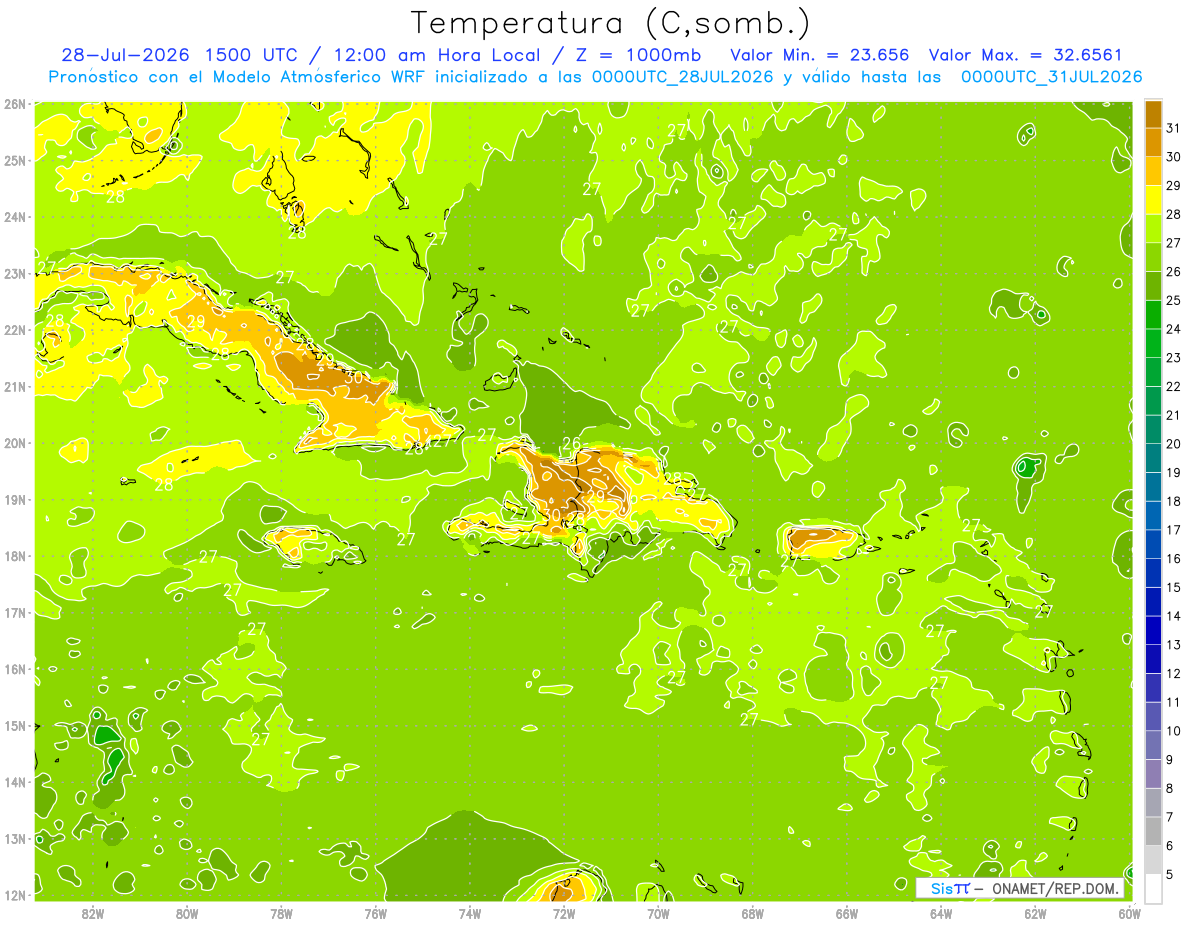
Task: Click the '31' value on the color scale
Action: point(1173,128)
